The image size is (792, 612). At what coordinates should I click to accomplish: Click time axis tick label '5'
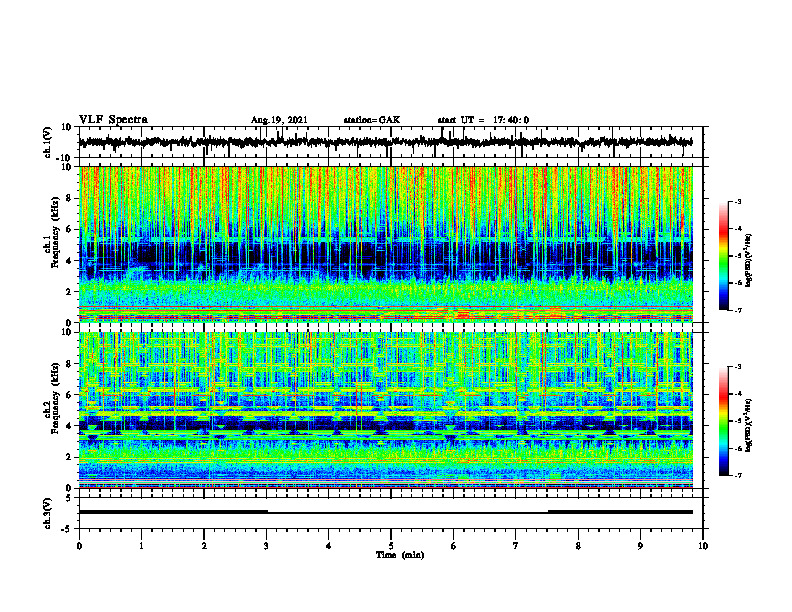coord(391,546)
